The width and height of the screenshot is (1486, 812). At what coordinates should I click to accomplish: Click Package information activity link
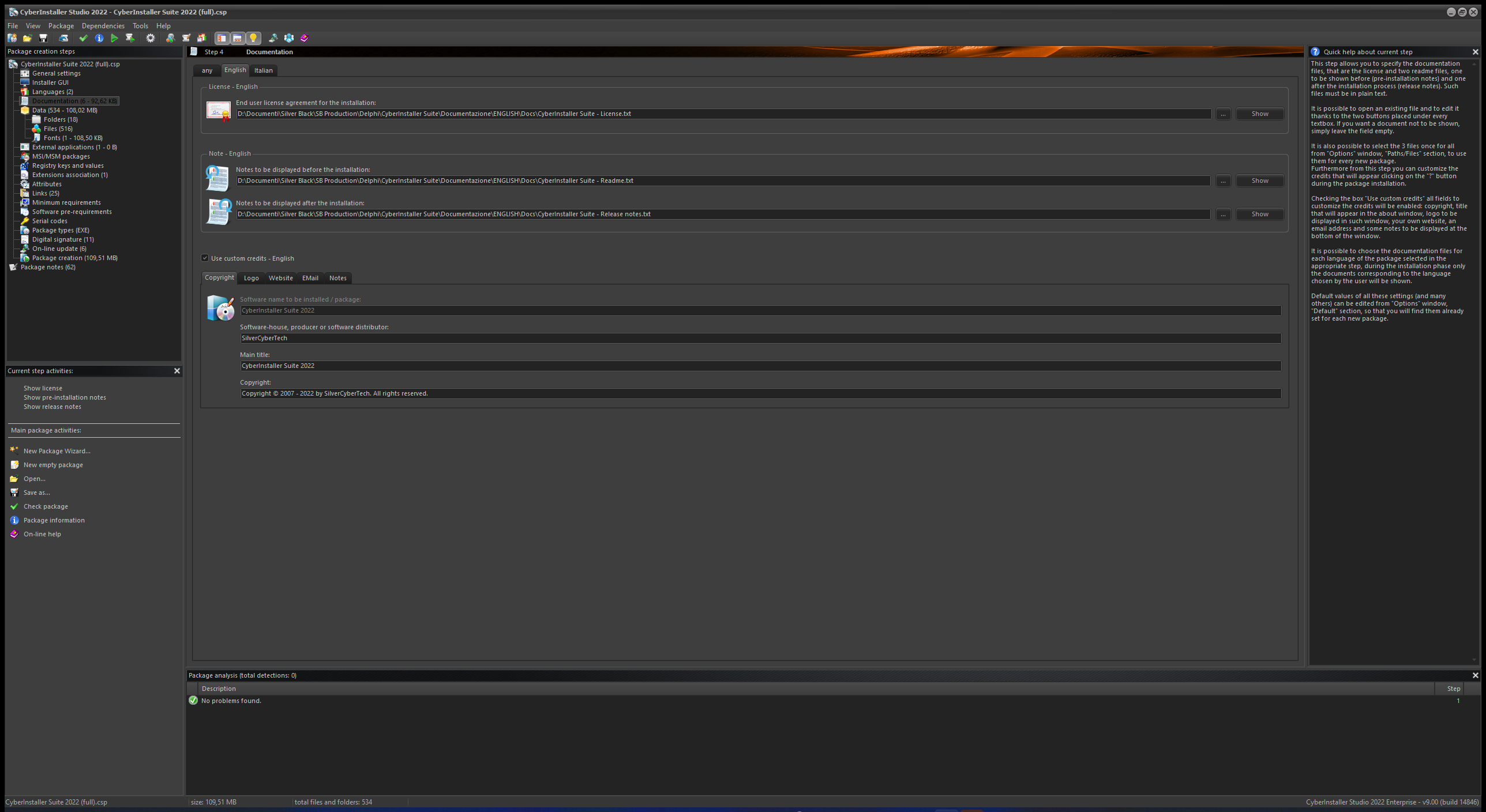click(x=54, y=520)
